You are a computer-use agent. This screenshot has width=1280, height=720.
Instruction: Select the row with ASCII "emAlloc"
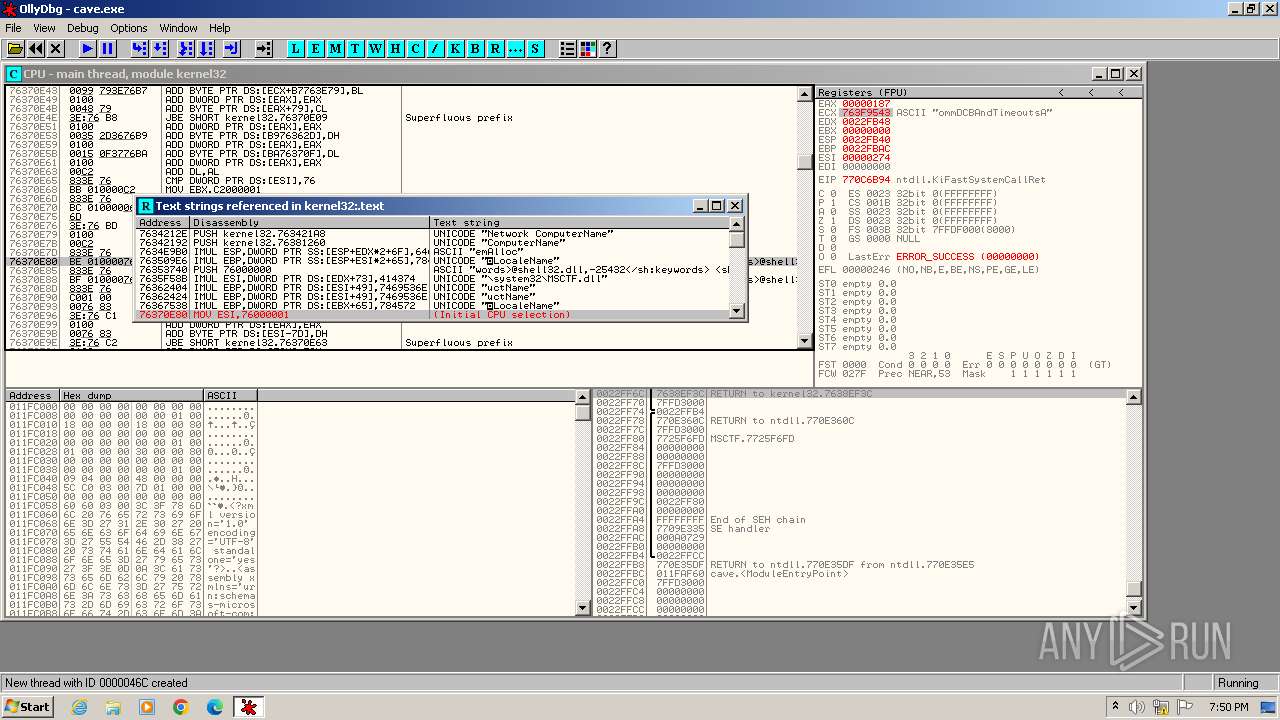433,251
